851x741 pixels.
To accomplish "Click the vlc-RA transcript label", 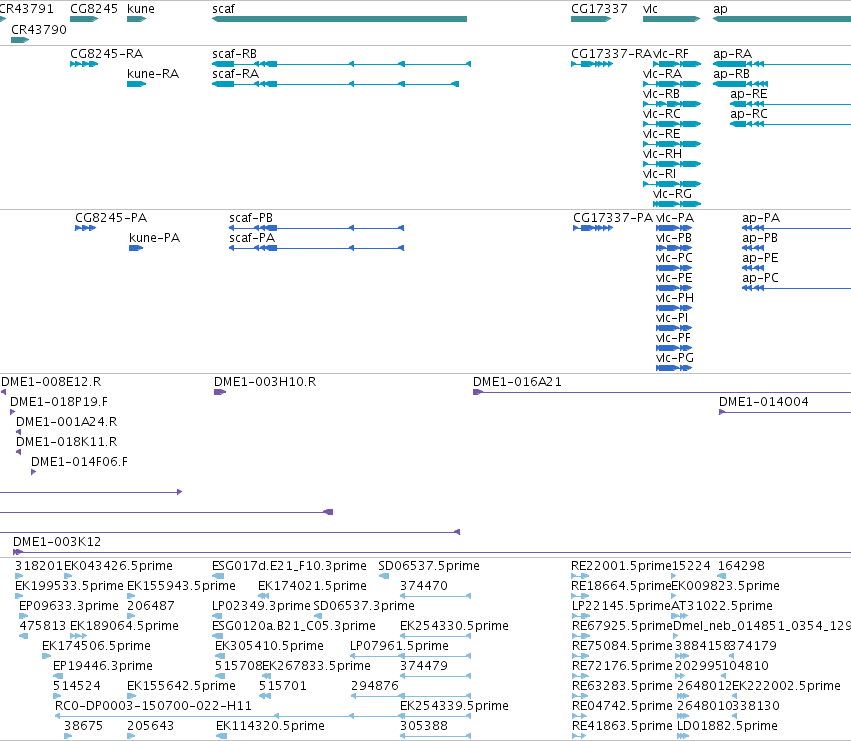I will click(x=662, y=74).
